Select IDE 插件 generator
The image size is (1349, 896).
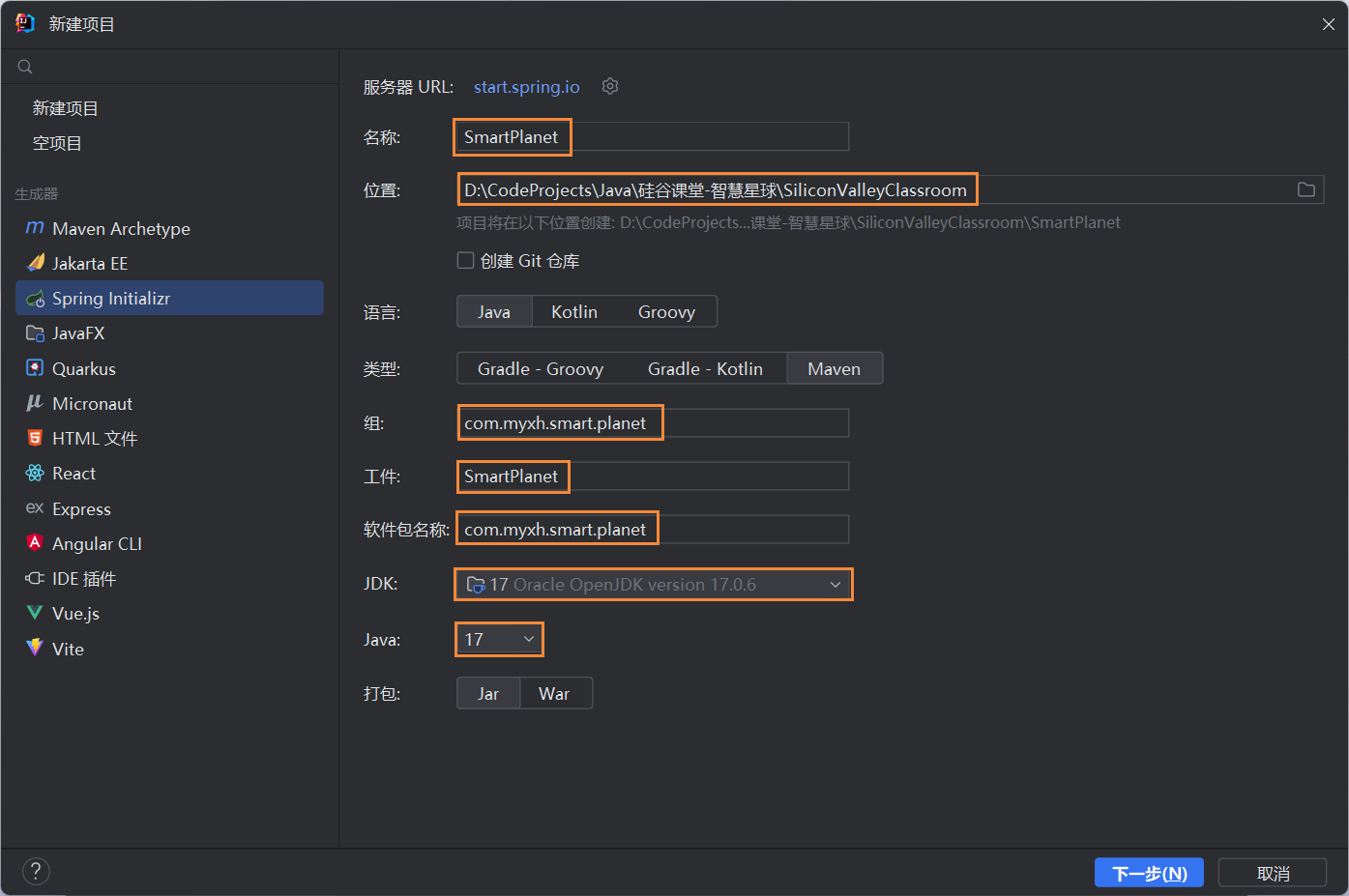click(x=169, y=578)
